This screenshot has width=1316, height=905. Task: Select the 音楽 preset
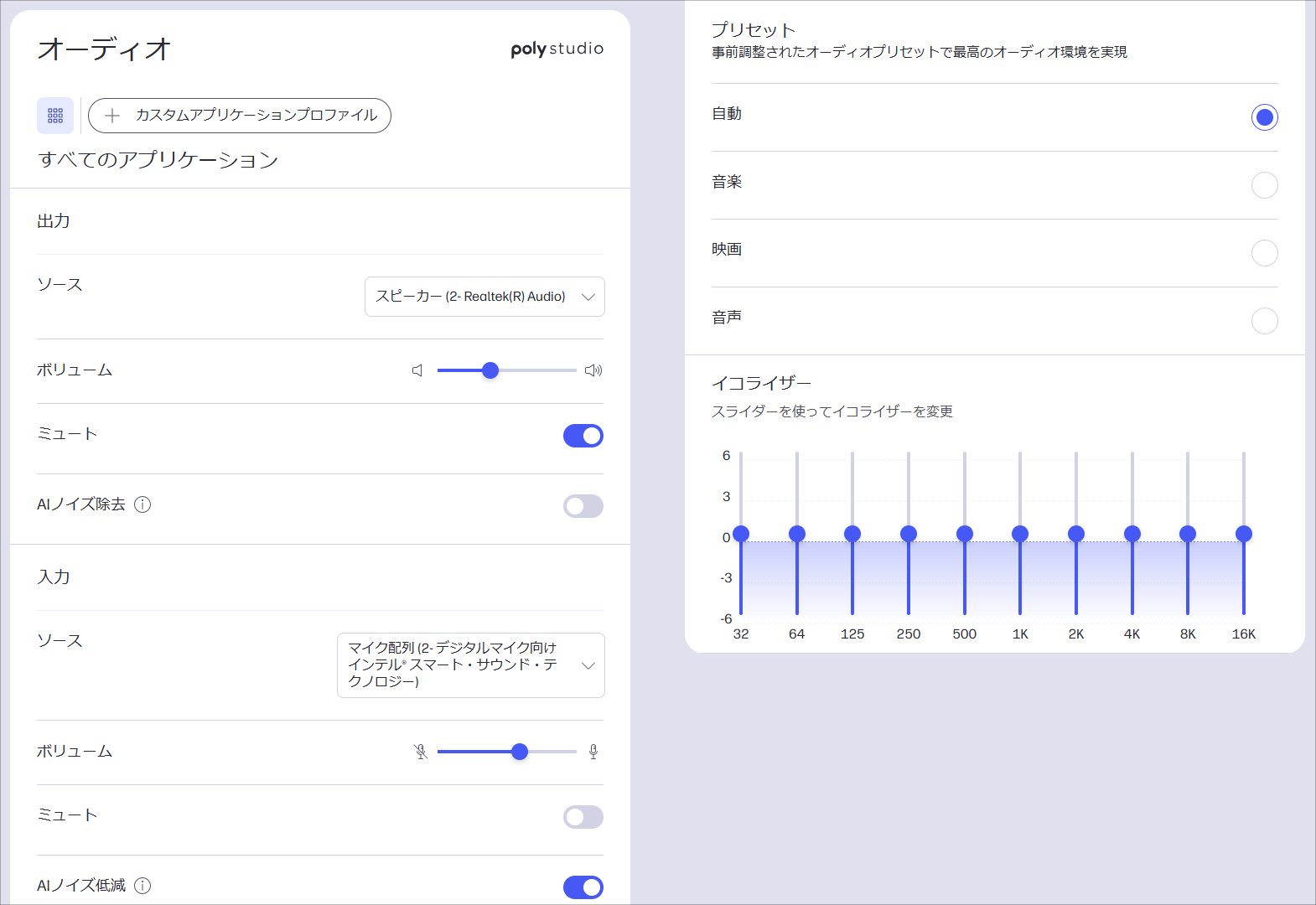click(x=1264, y=185)
